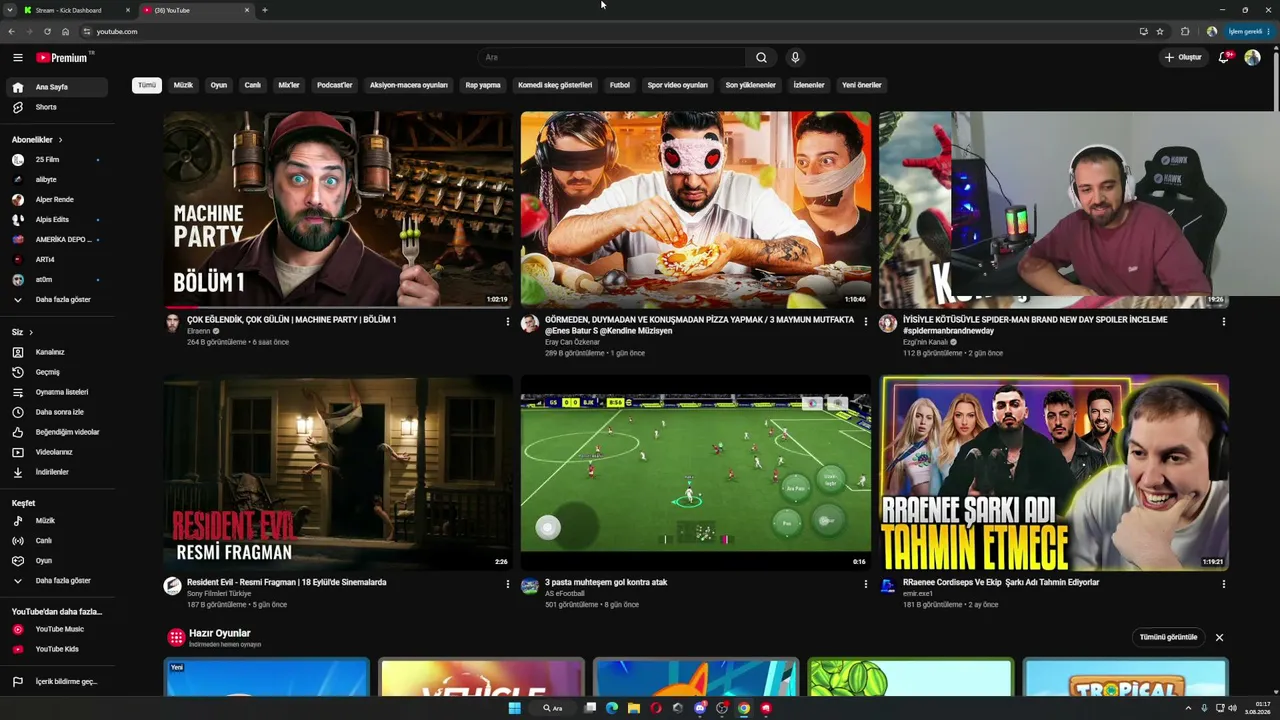Viewport: 1280px width, 720px height.
Task: Open Kanalınız in the sidebar
Action: coord(56,352)
